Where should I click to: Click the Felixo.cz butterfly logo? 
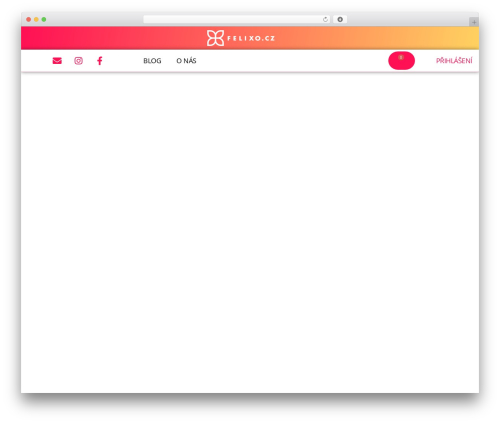(x=215, y=38)
